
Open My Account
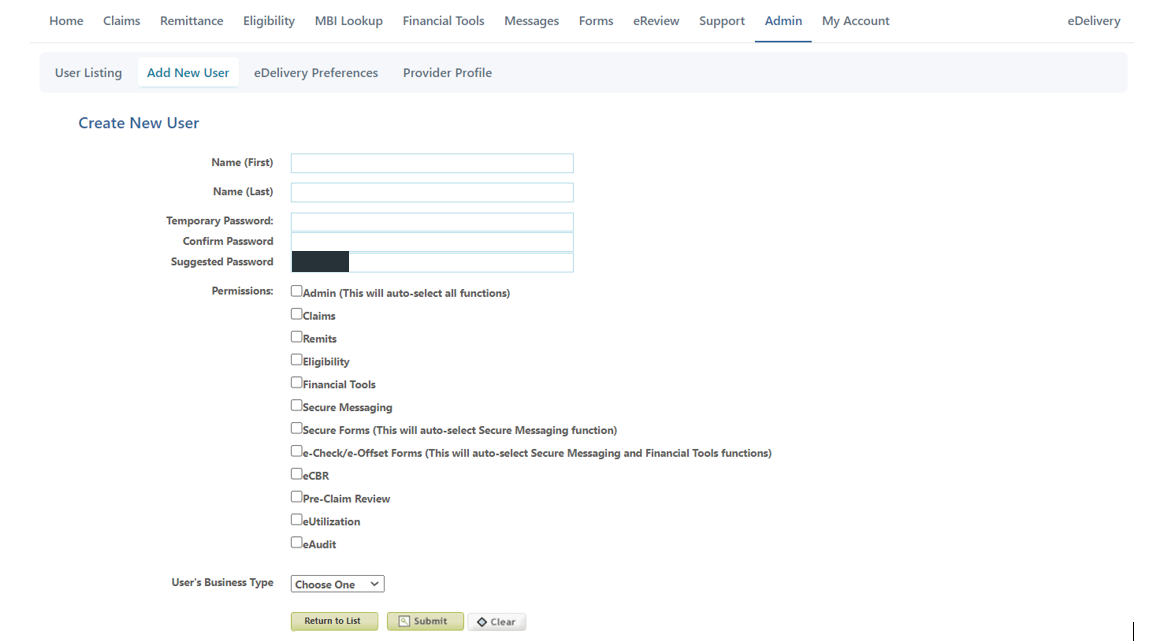pos(855,21)
